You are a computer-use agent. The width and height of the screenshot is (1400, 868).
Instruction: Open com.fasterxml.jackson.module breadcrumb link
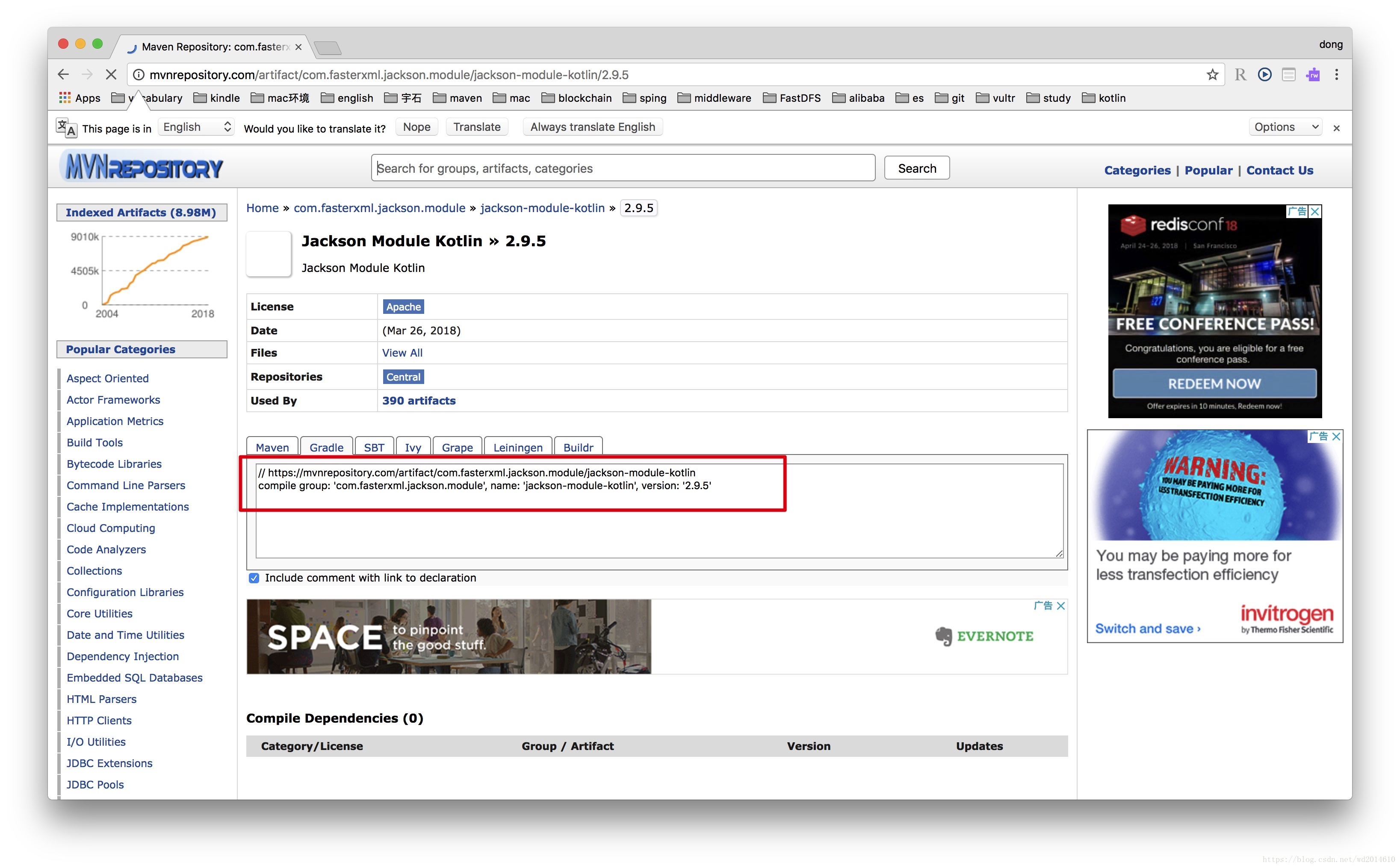379,208
